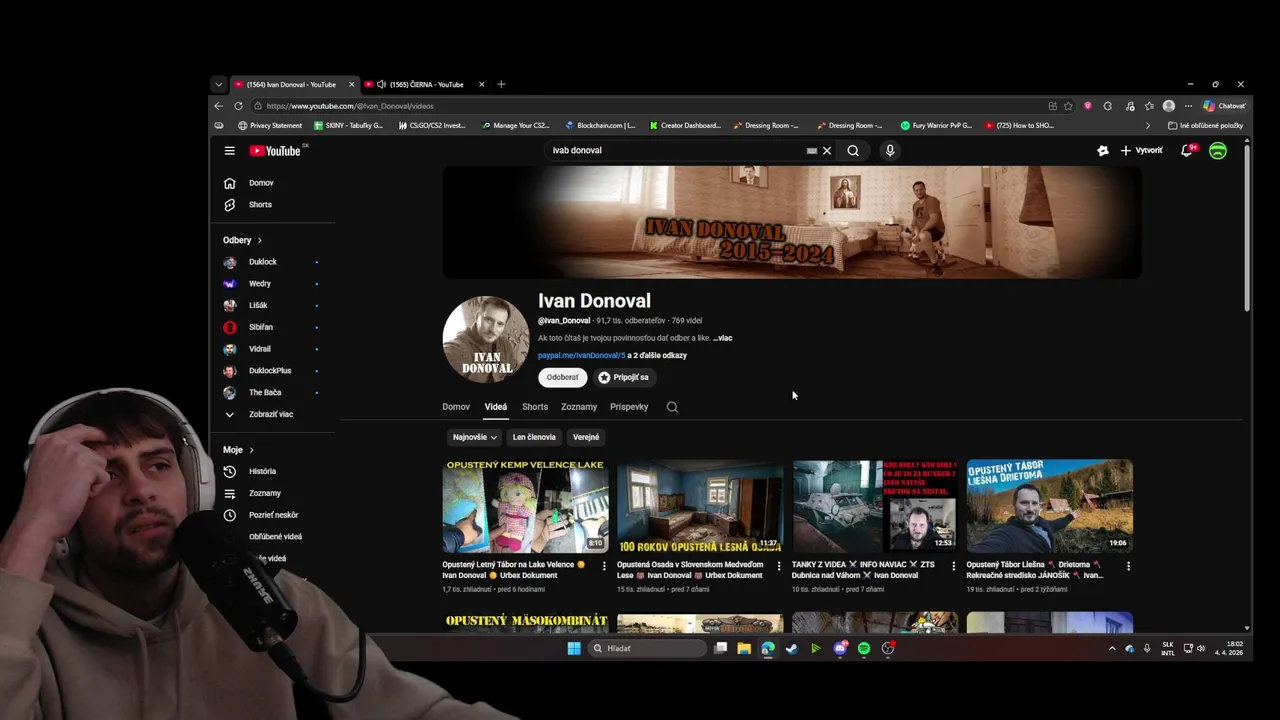Open YouTube notifications bell
1280x720 pixels.
click(x=1187, y=151)
